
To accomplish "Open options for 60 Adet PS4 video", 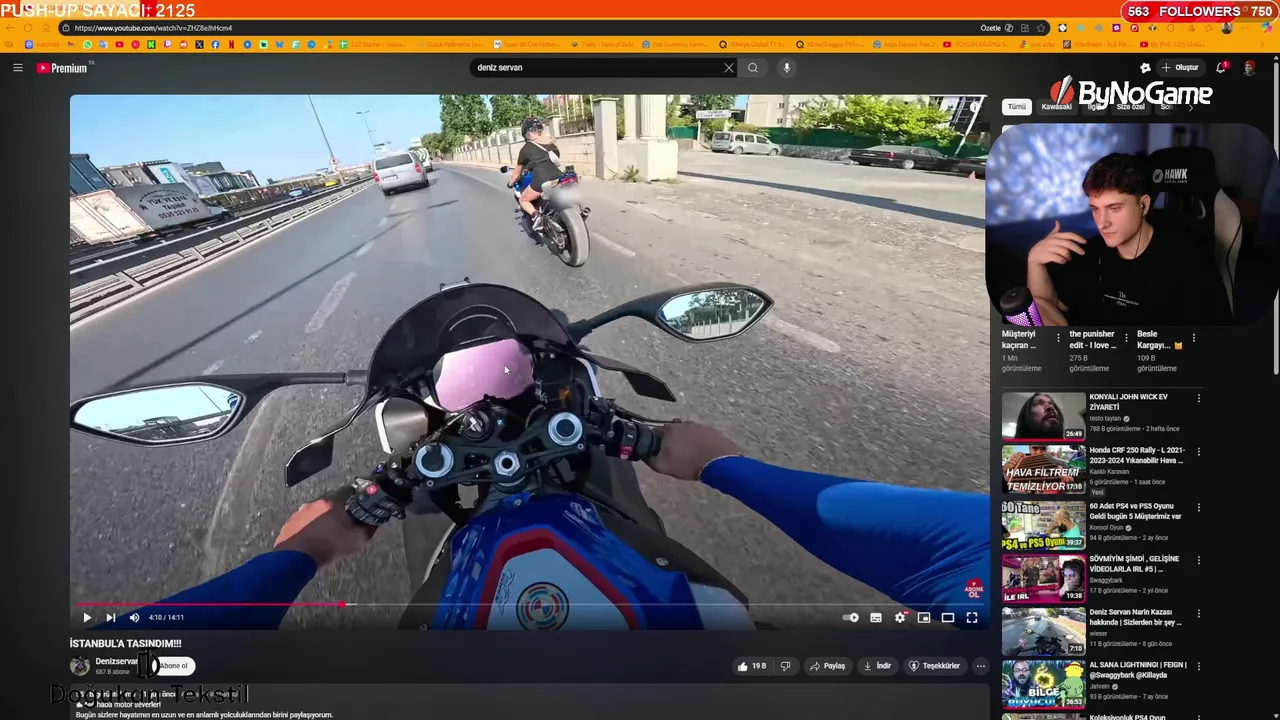I will coord(1199,506).
